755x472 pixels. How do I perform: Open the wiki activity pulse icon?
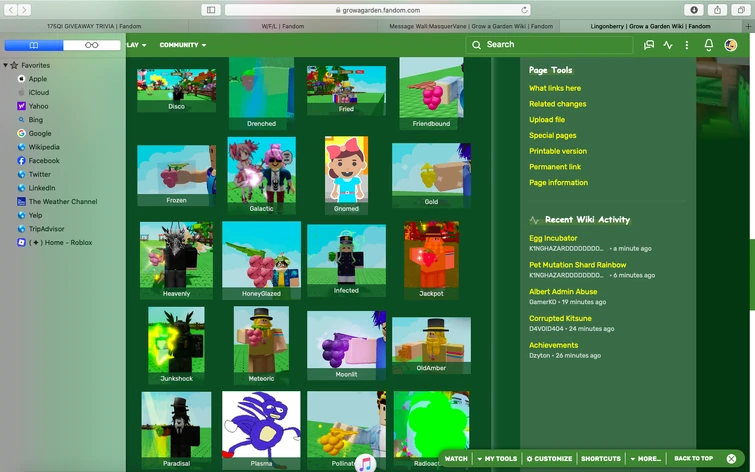point(668,45)
